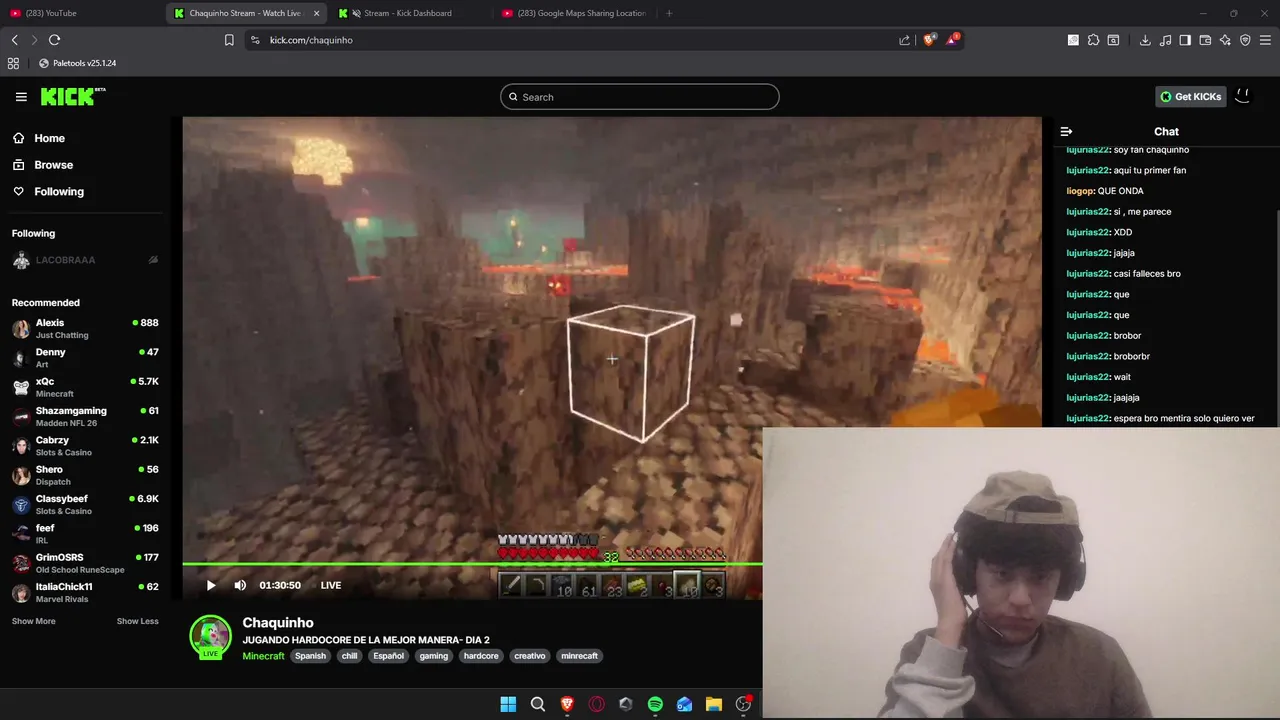Open recommended channel xQc
The width and height of the screenshot is (1280, 720).
click(85, 387)
